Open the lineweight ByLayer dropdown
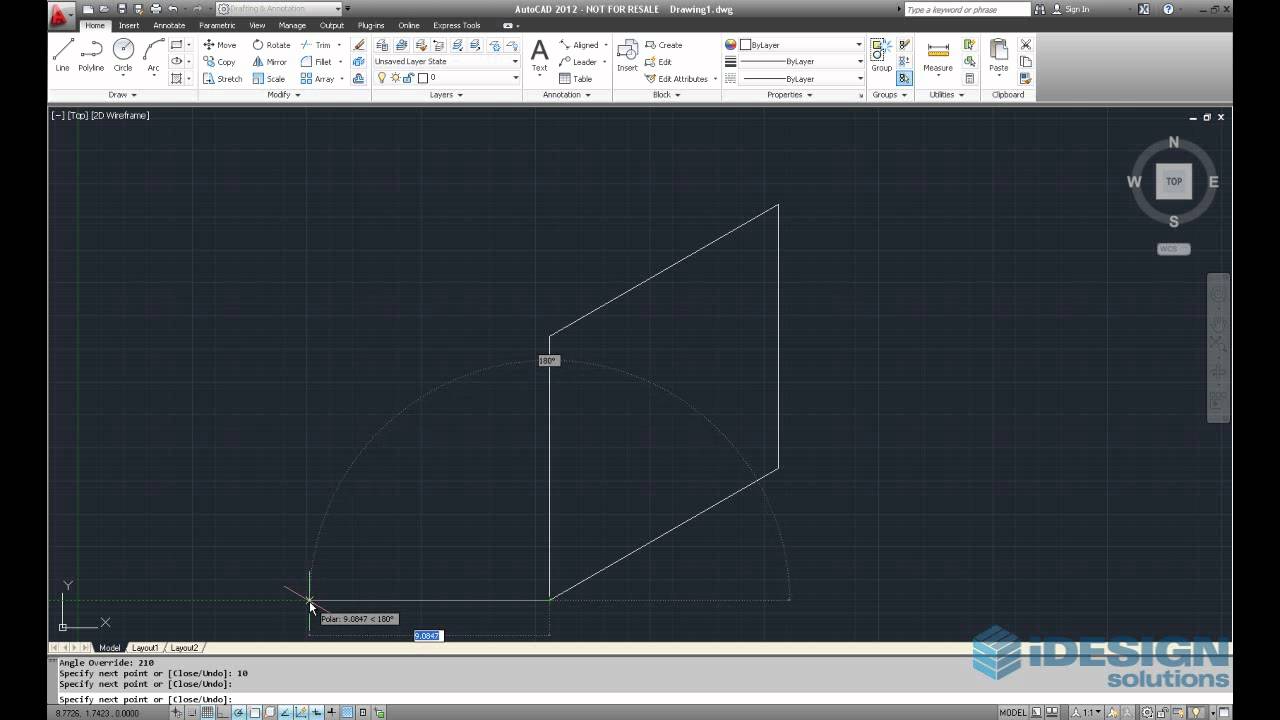Image resolution: width=1280 pixels, height=720 pixels. [801, 62]
